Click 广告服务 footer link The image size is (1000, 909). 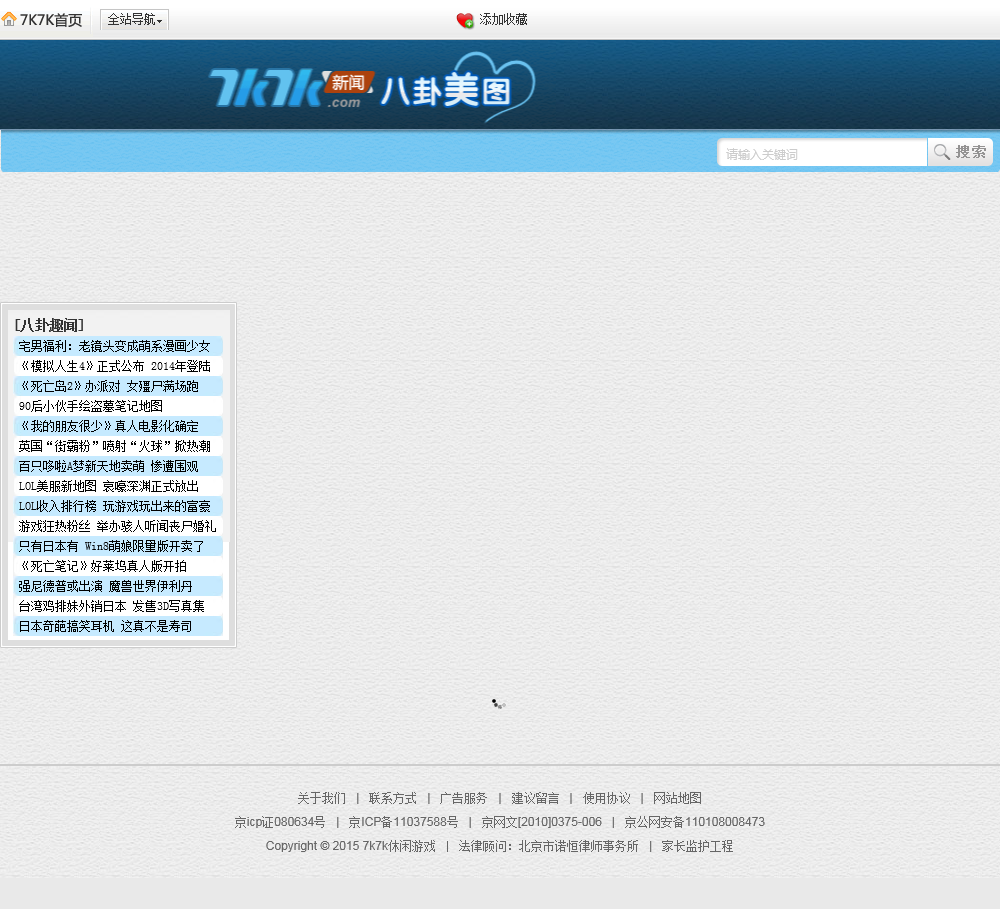[x=464, y=798]
